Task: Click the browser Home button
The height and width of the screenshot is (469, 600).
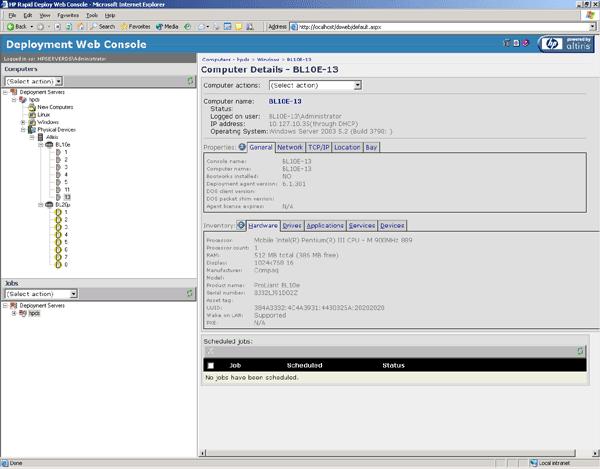Action: tap(80, 26)
